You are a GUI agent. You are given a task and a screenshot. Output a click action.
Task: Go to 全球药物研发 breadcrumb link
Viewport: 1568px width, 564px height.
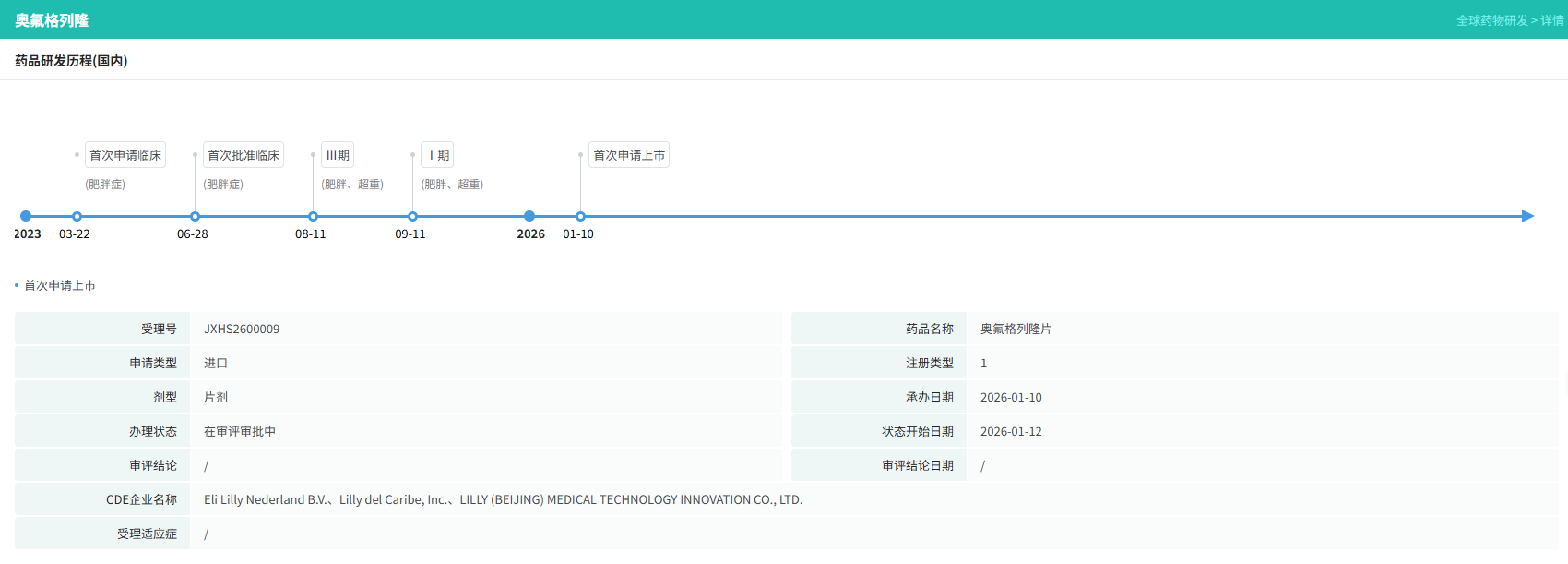[1491, 20]
